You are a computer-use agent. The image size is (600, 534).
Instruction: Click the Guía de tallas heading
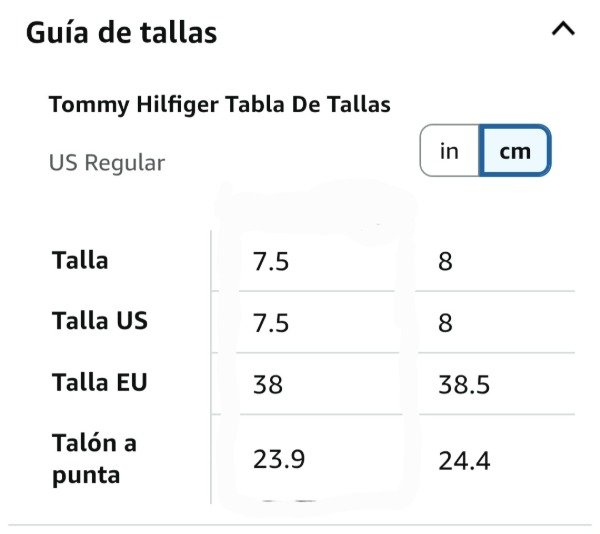tap(121, 32)
